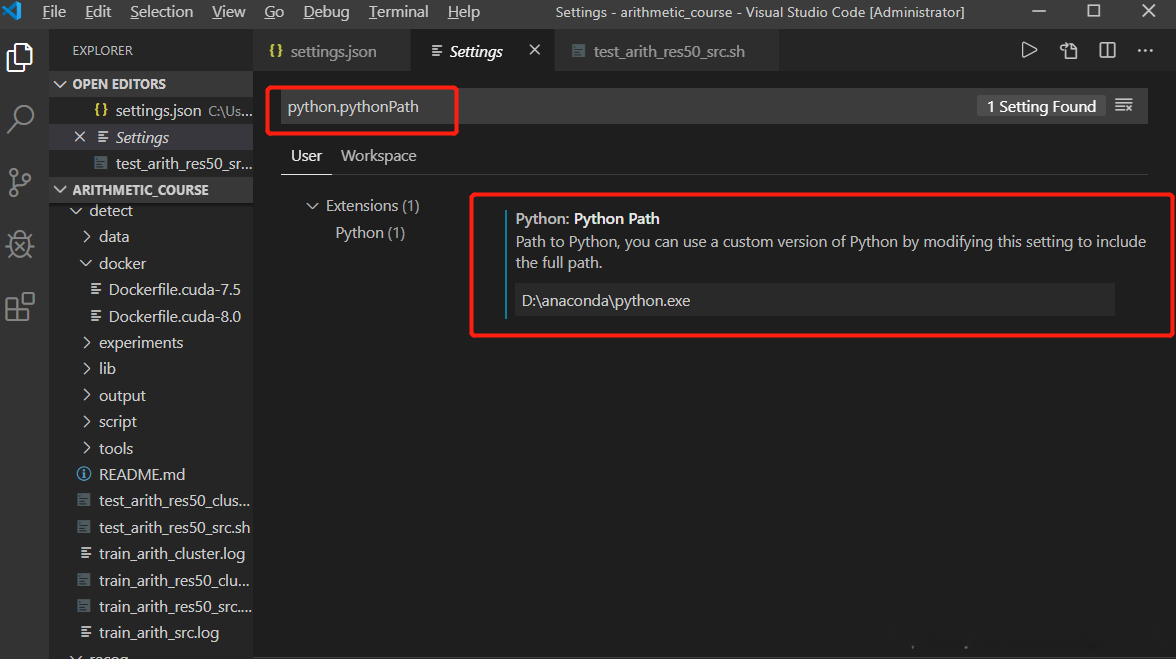Click the Run play icon in editor toolbar
Viewport: 1176px width, 659px height.
pos(1029,51)
